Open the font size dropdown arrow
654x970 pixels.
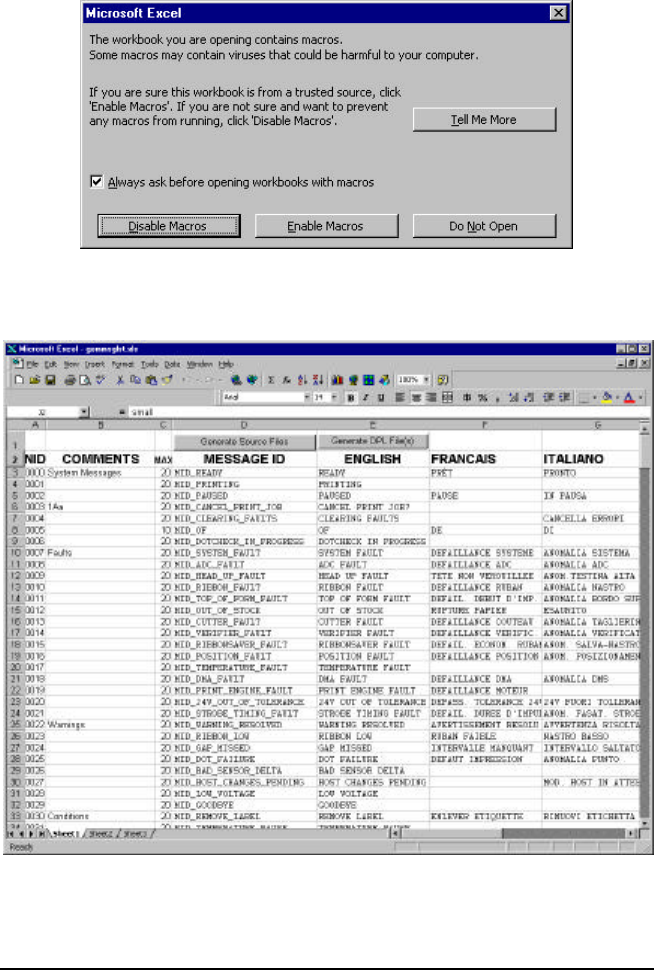[334, 397]
